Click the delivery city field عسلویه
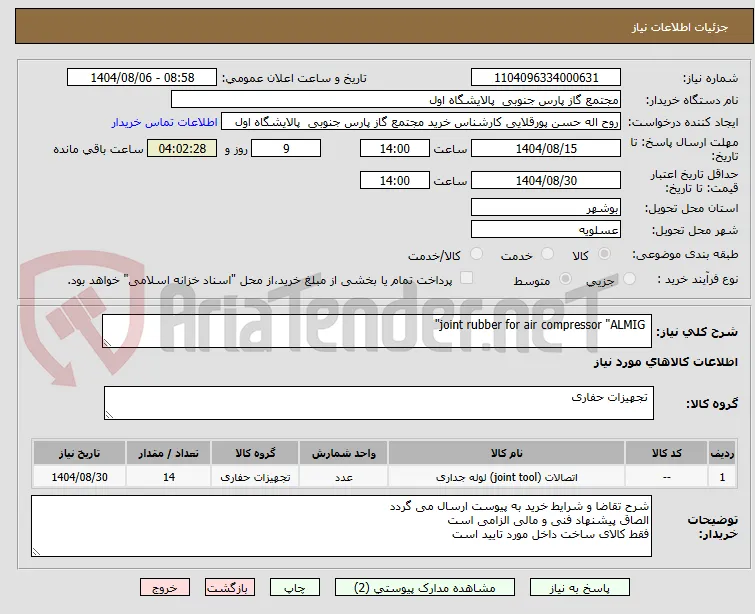Viewport: 755px width, 614px height. click(x=546, y=230)
